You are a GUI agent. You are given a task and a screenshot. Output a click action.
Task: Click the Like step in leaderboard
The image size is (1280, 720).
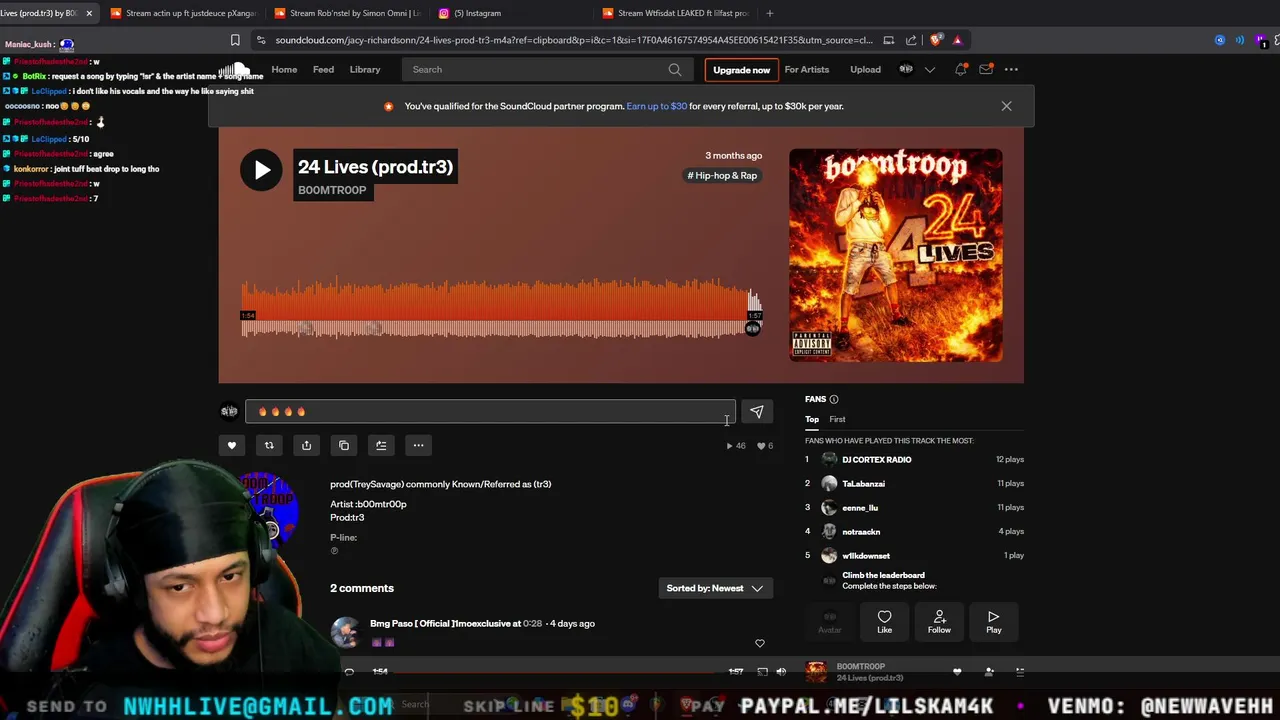coord(884,622)
